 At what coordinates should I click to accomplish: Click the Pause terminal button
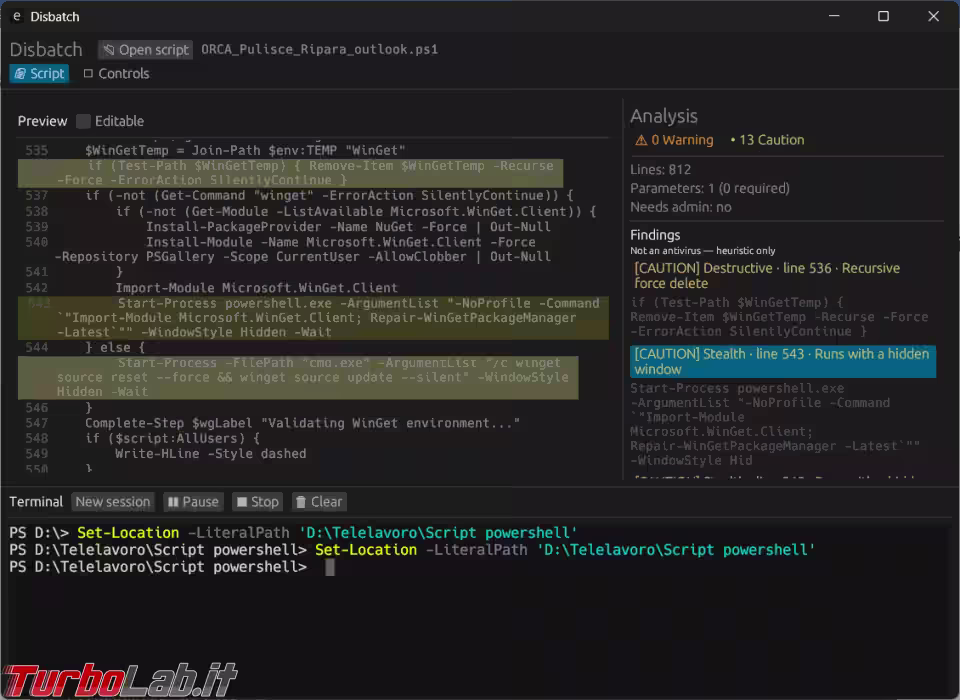193,502
